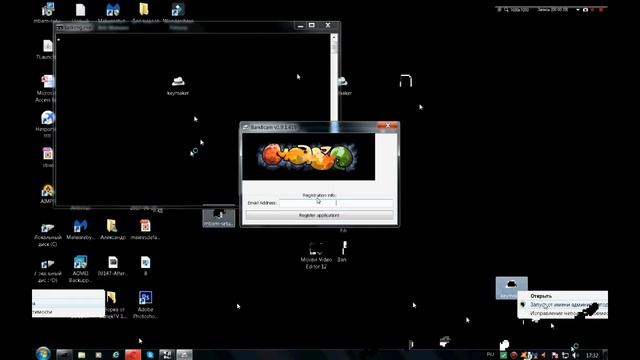Click the red circle tray icon
The height and width of the screenshot is (360, 640).
click(x=514, y=355)
